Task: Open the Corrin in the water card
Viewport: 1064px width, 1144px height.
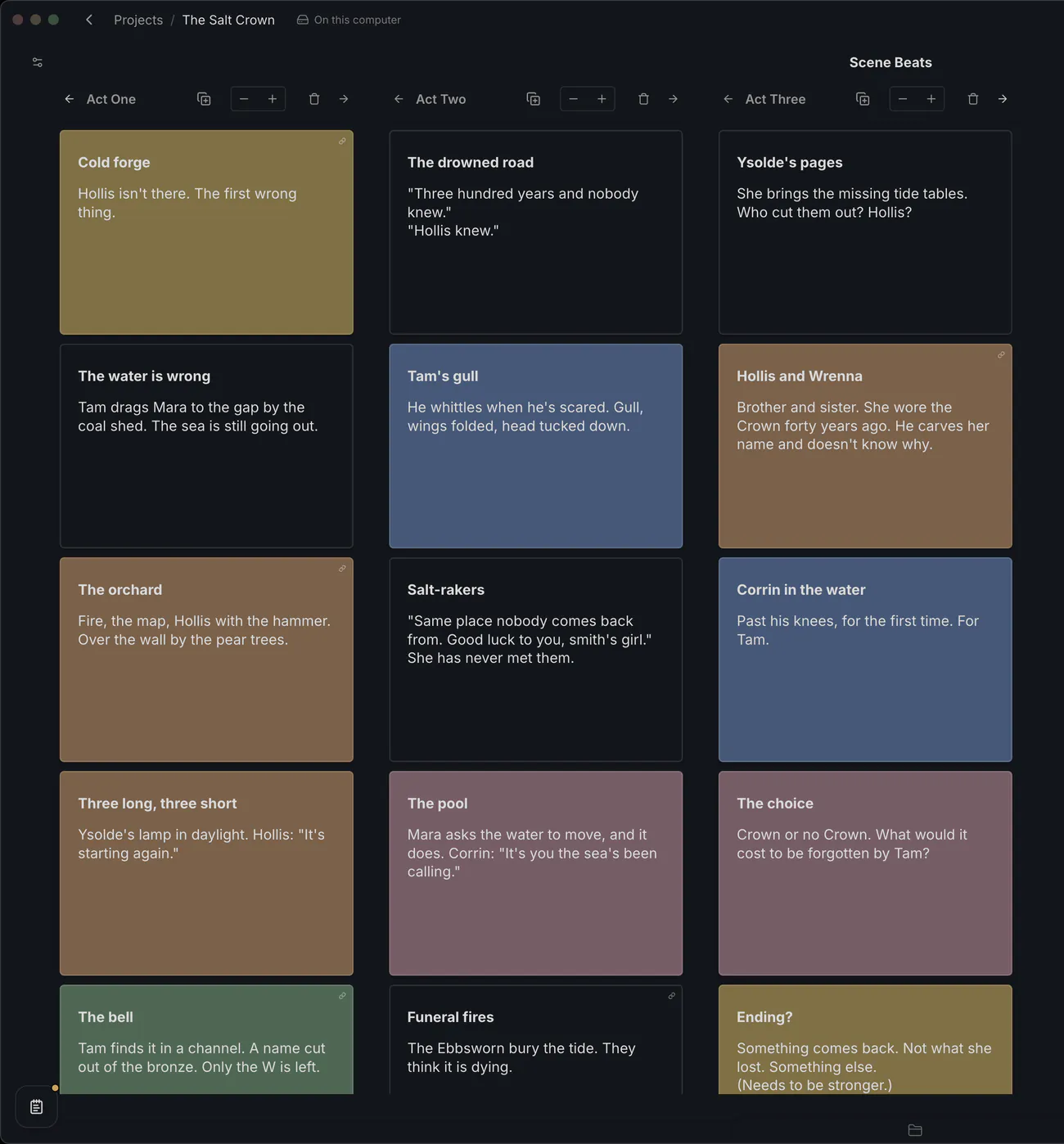Action: 865,660
